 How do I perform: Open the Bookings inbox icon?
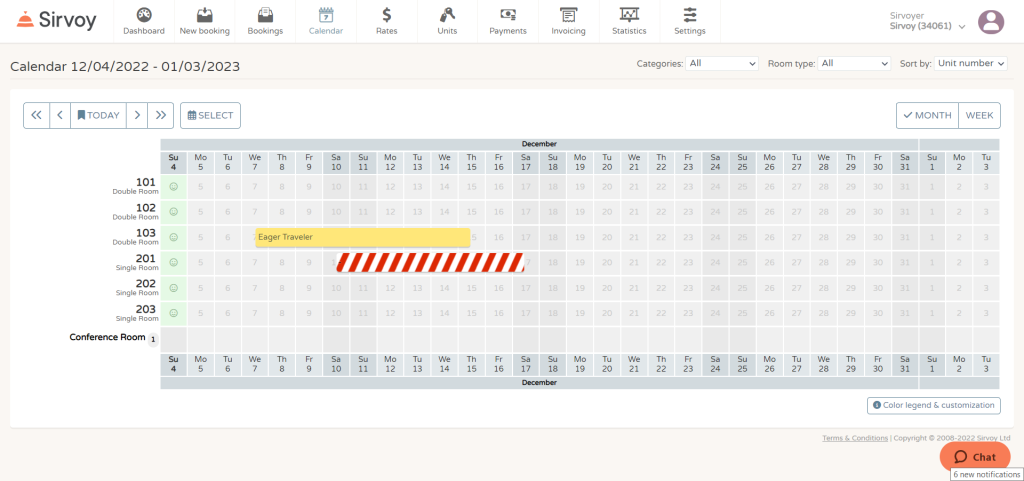tap(265, 15)
